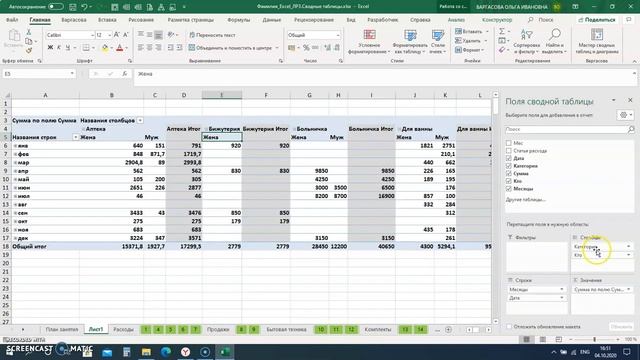Open the Продажи sheet tab
Viewport: 640px width, 360px height.
coord(218,329)
